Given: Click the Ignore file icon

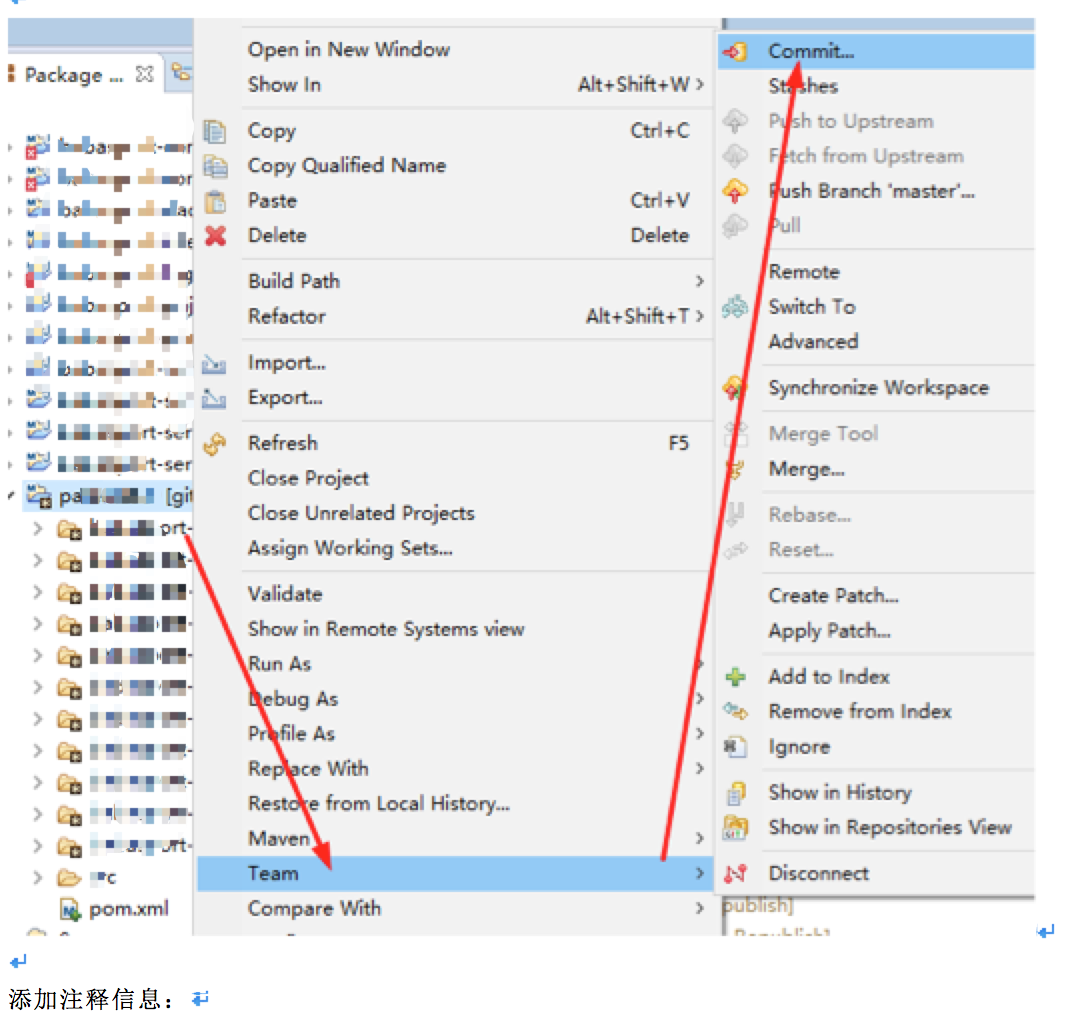Looking at the screenshot, I should (735, 747).
